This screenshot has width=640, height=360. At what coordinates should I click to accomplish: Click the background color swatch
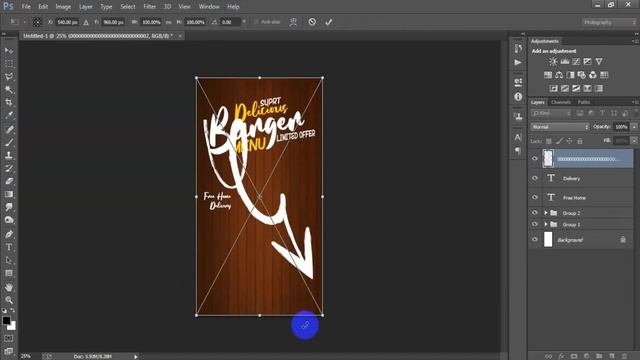pos(12,326)
